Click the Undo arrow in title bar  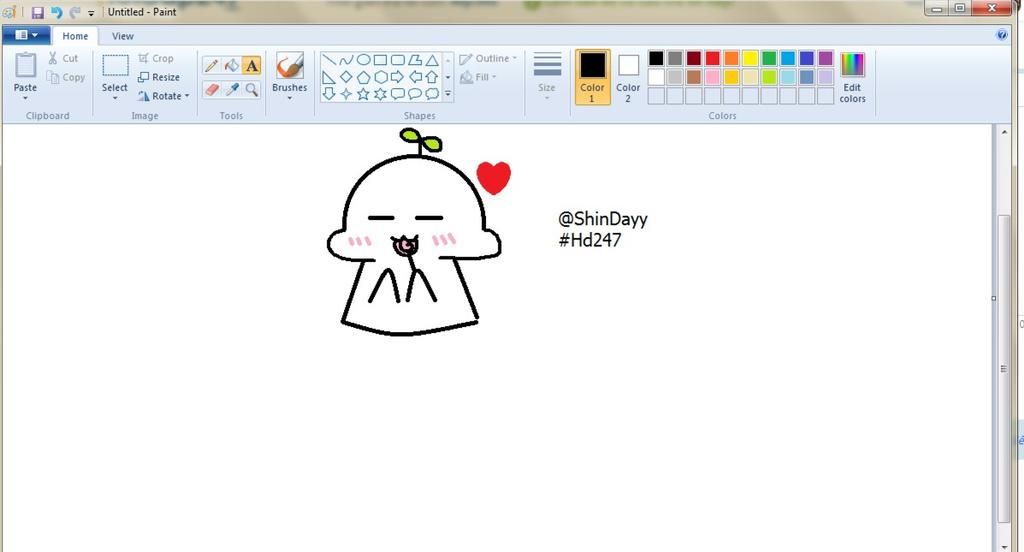click(x=57, y=12)
